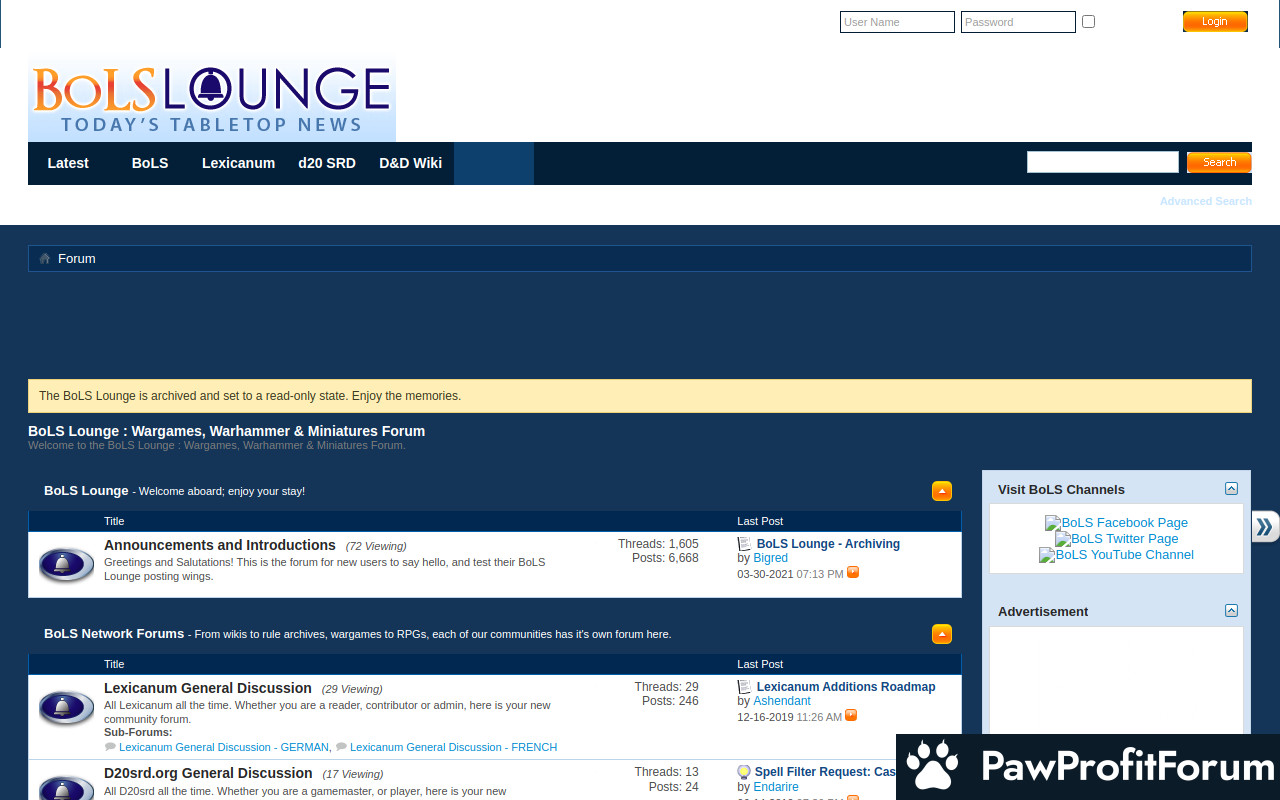Click BoLS Twitter Page image link
1280x800 pixels.
click(1116, 538)
